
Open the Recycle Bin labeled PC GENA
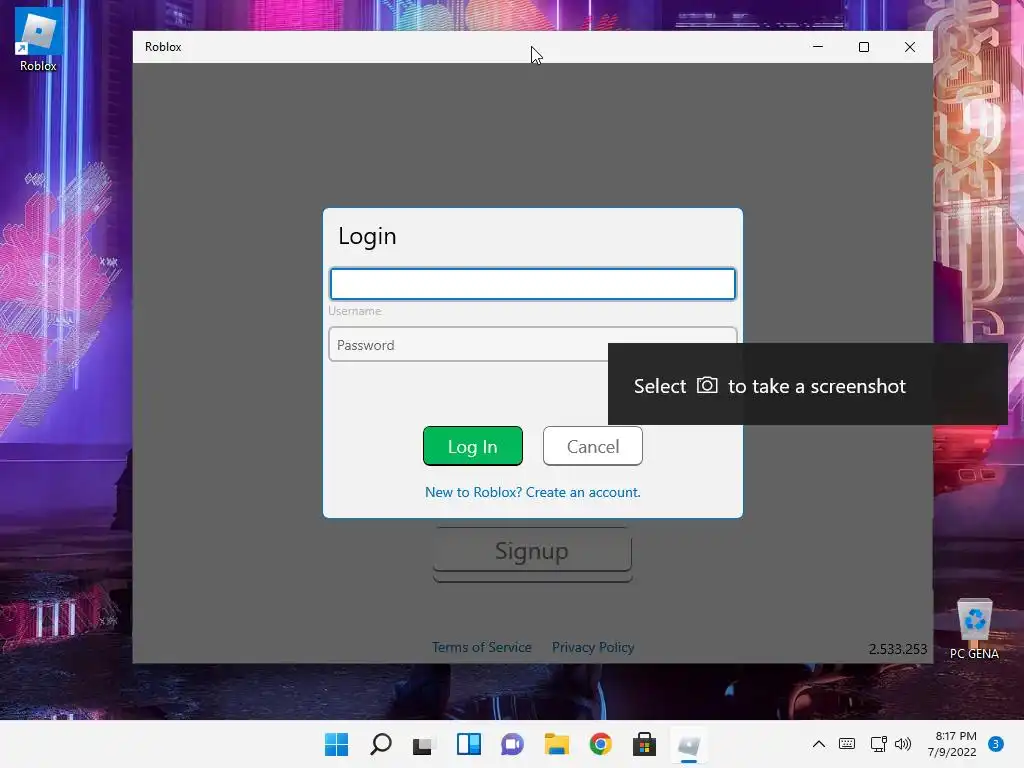pyautogui.click(x=974, y=629)
